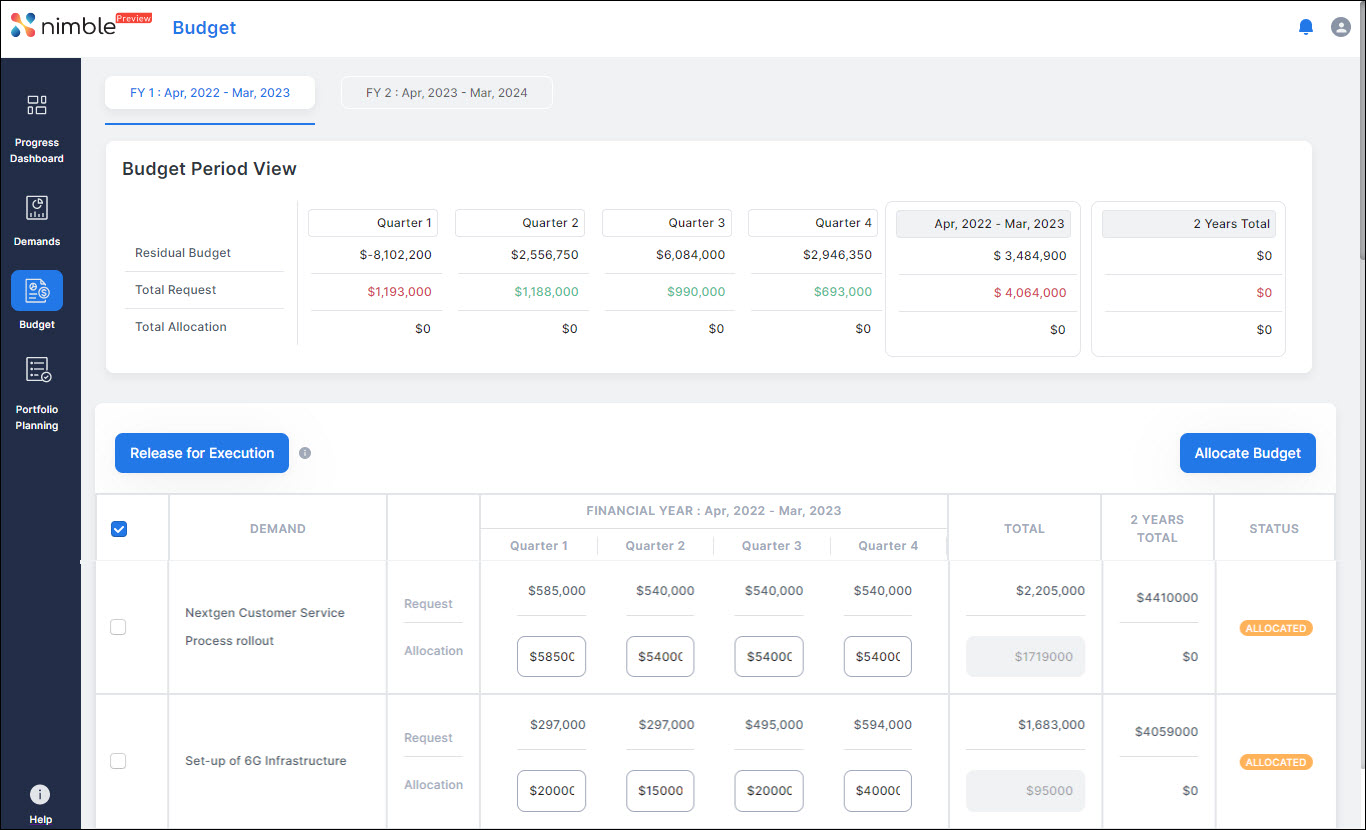Edit the Quarter 4 allocation for Nextgen Customer Service
Viewport: 1366px width, 830px height.
pyautogui.click(x=878, y=657)
